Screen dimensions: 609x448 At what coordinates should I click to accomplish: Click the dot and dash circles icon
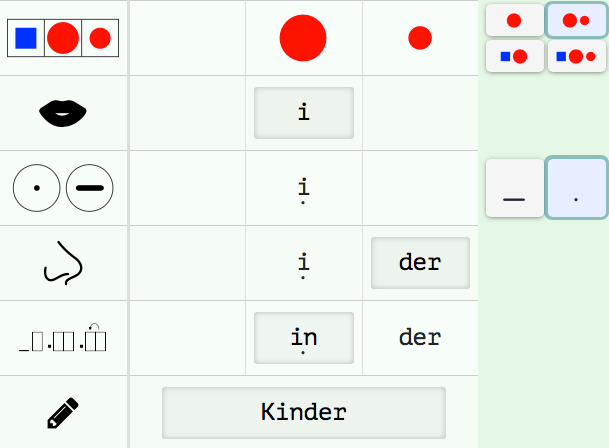coord(63,188)
